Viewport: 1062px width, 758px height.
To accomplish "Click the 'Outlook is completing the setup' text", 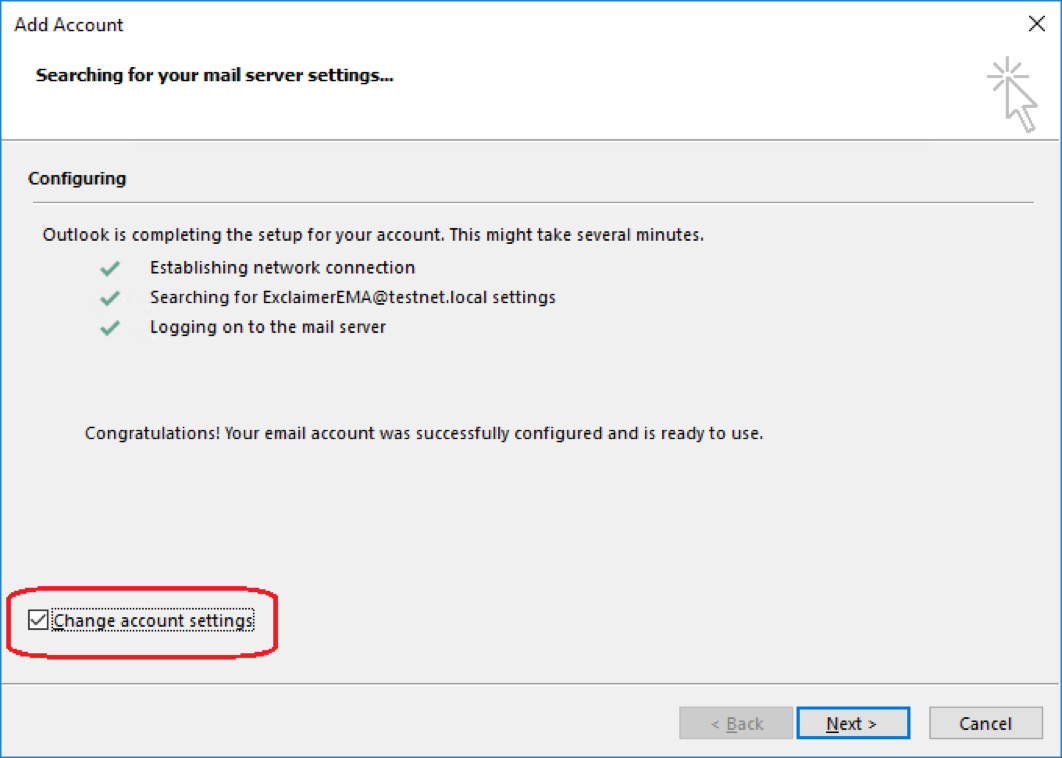I will (373, 235).
